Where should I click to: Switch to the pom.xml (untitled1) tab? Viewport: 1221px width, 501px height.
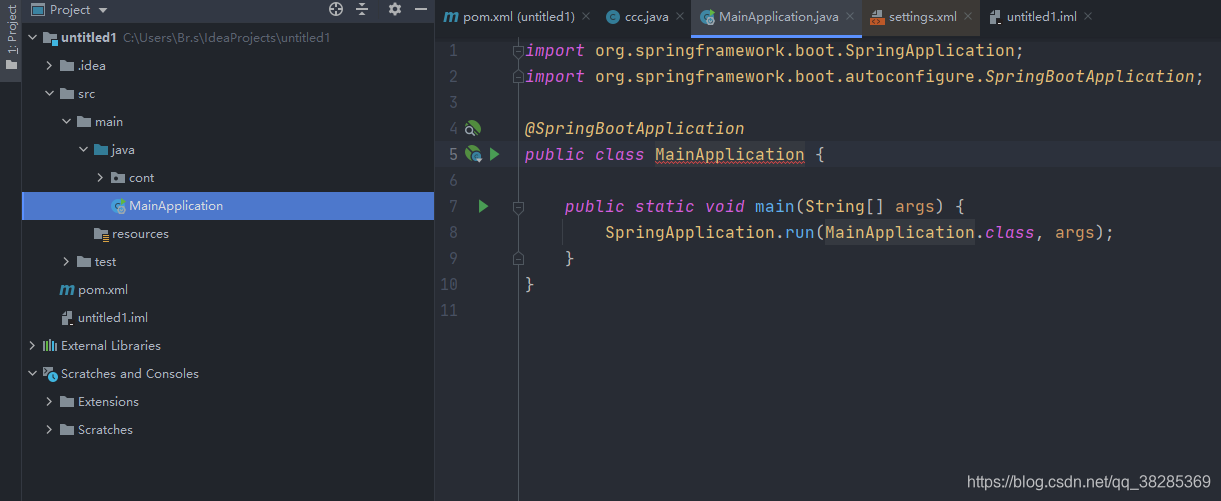coord(519,17)
